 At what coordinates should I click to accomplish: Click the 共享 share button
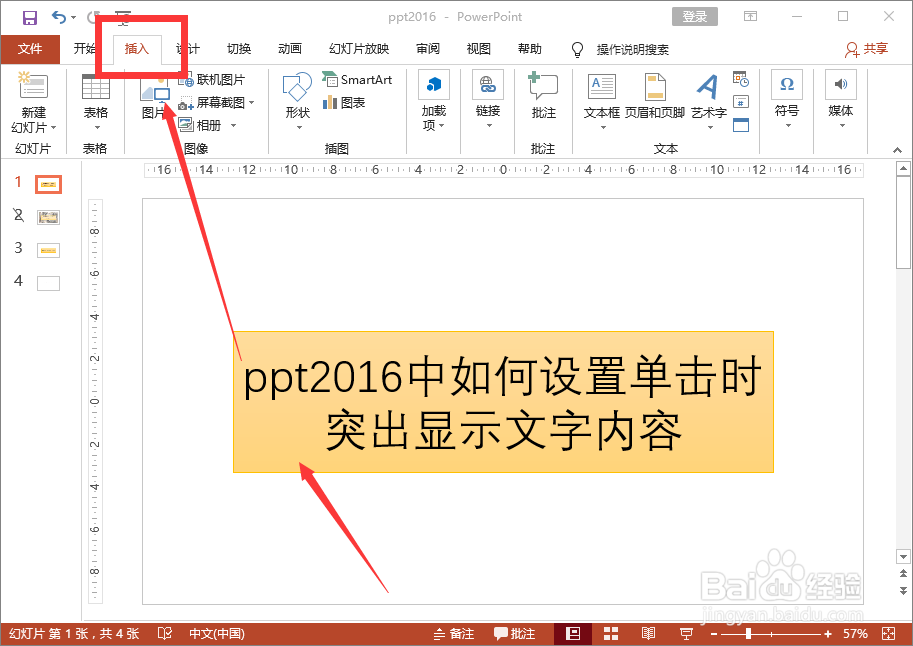[866, 49]
